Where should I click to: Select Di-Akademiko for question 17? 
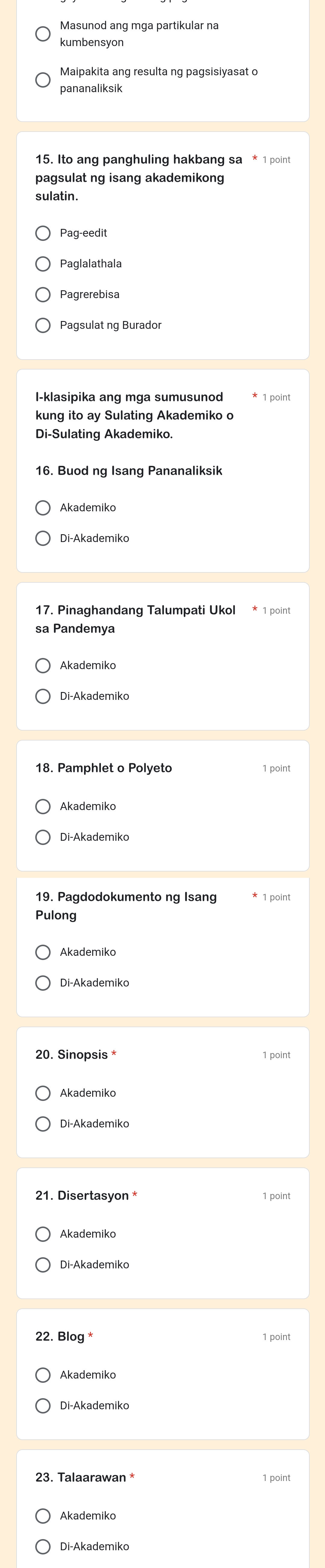(42, 696)
